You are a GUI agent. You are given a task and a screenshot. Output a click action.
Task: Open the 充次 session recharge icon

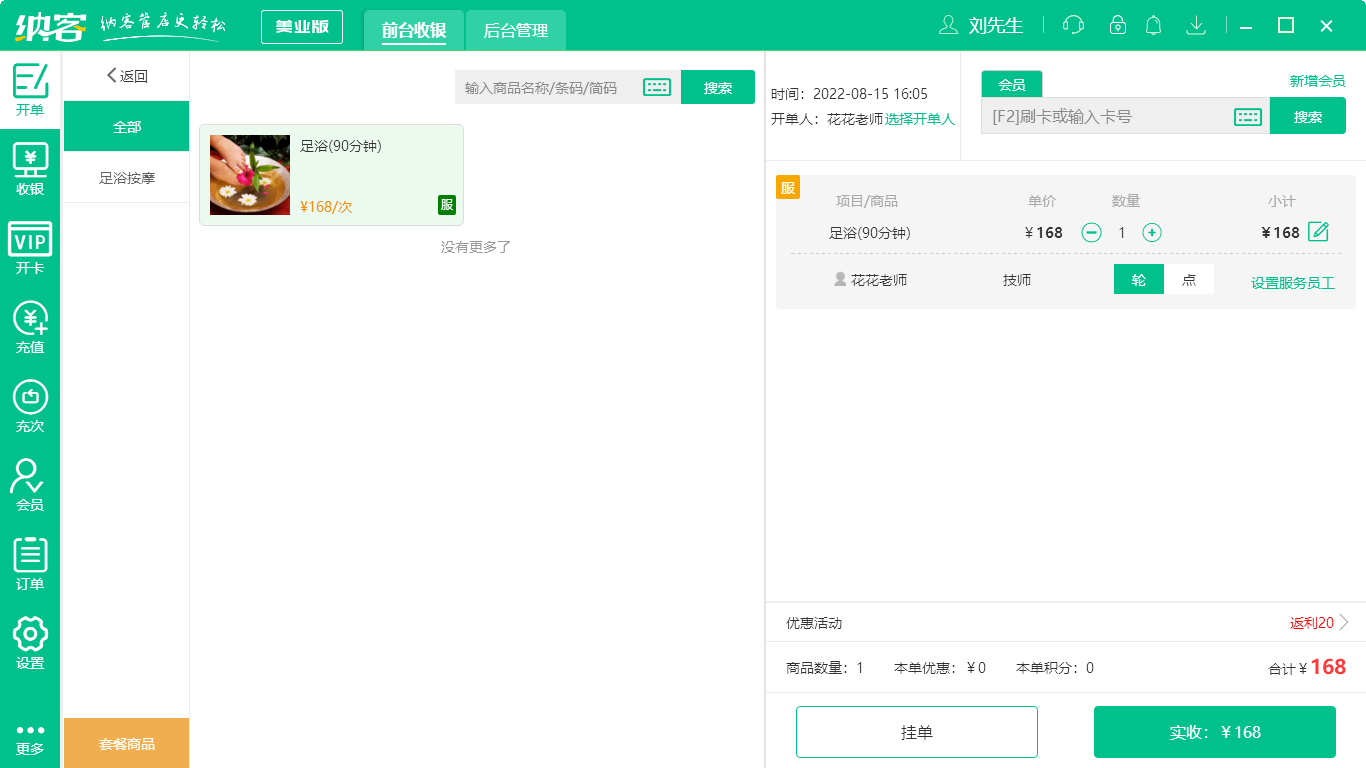coord(30,402)
